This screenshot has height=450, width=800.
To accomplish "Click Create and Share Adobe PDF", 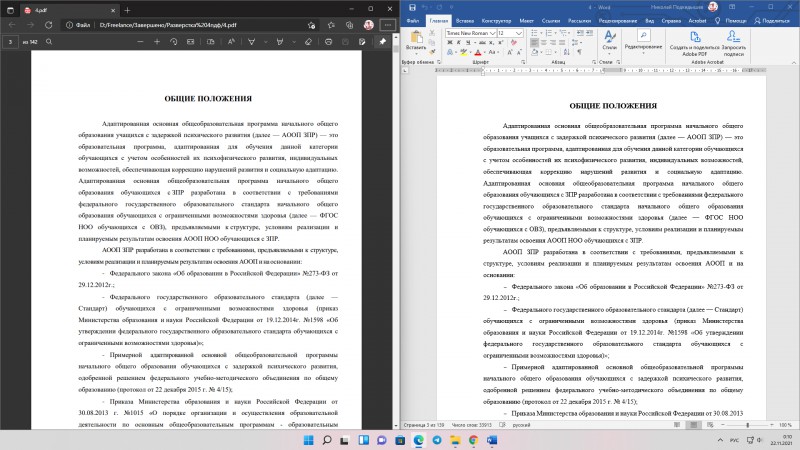I will pos(694,43).
